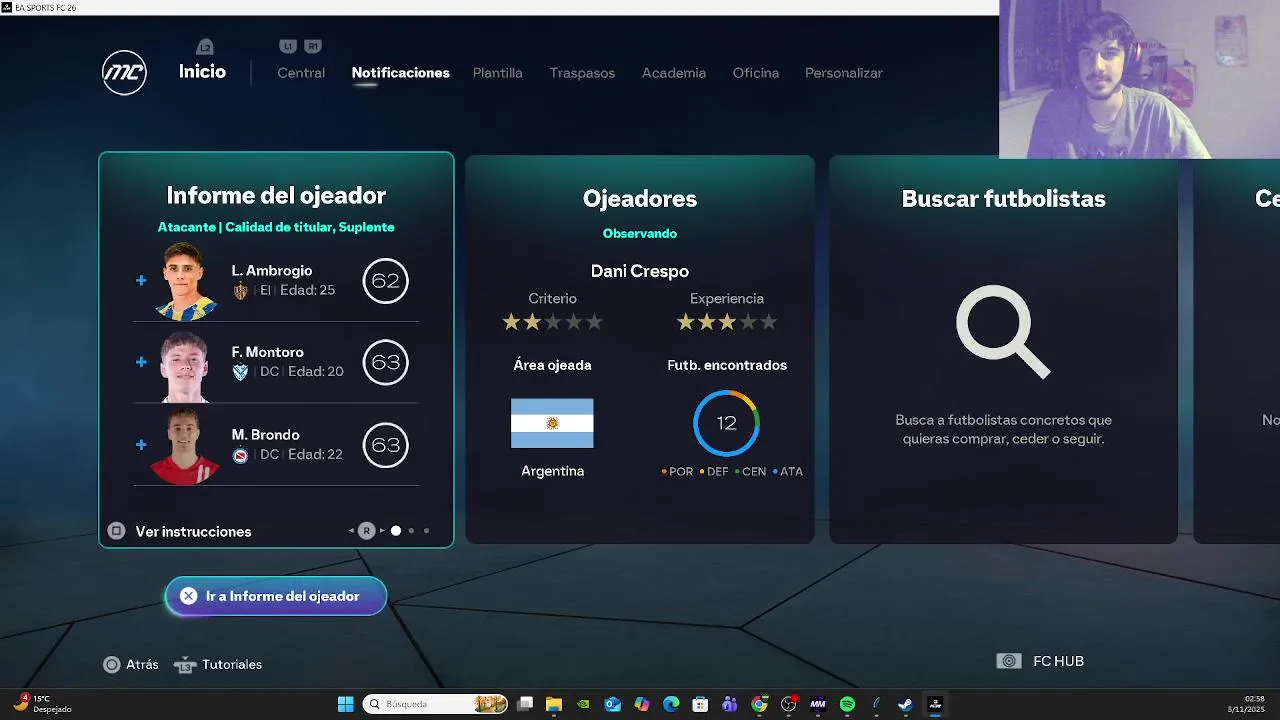1280x720 pixels.
Task: Switch to the Central tab
Action: point(301,73)
